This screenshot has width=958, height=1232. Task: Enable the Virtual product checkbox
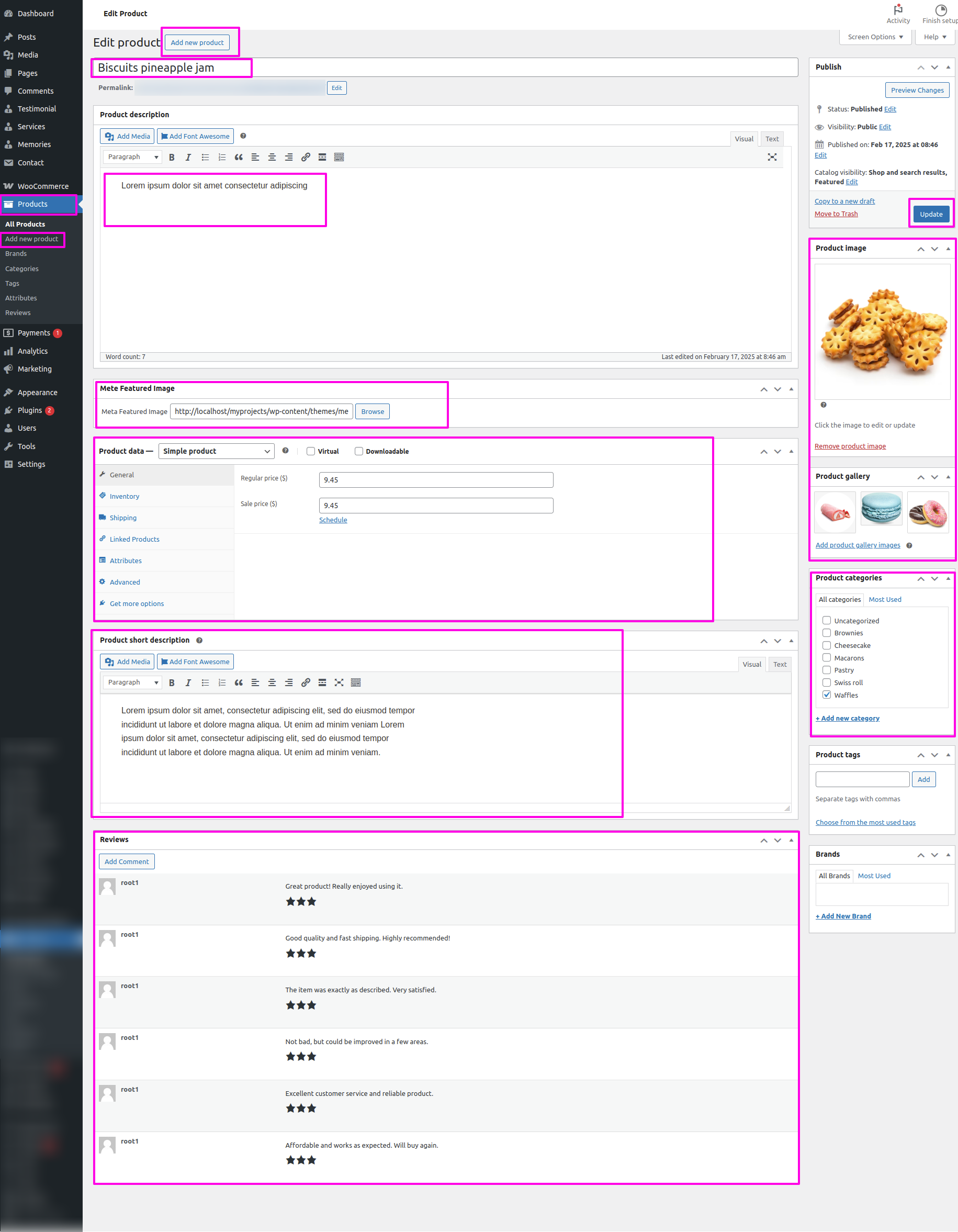tap(311, 451)
